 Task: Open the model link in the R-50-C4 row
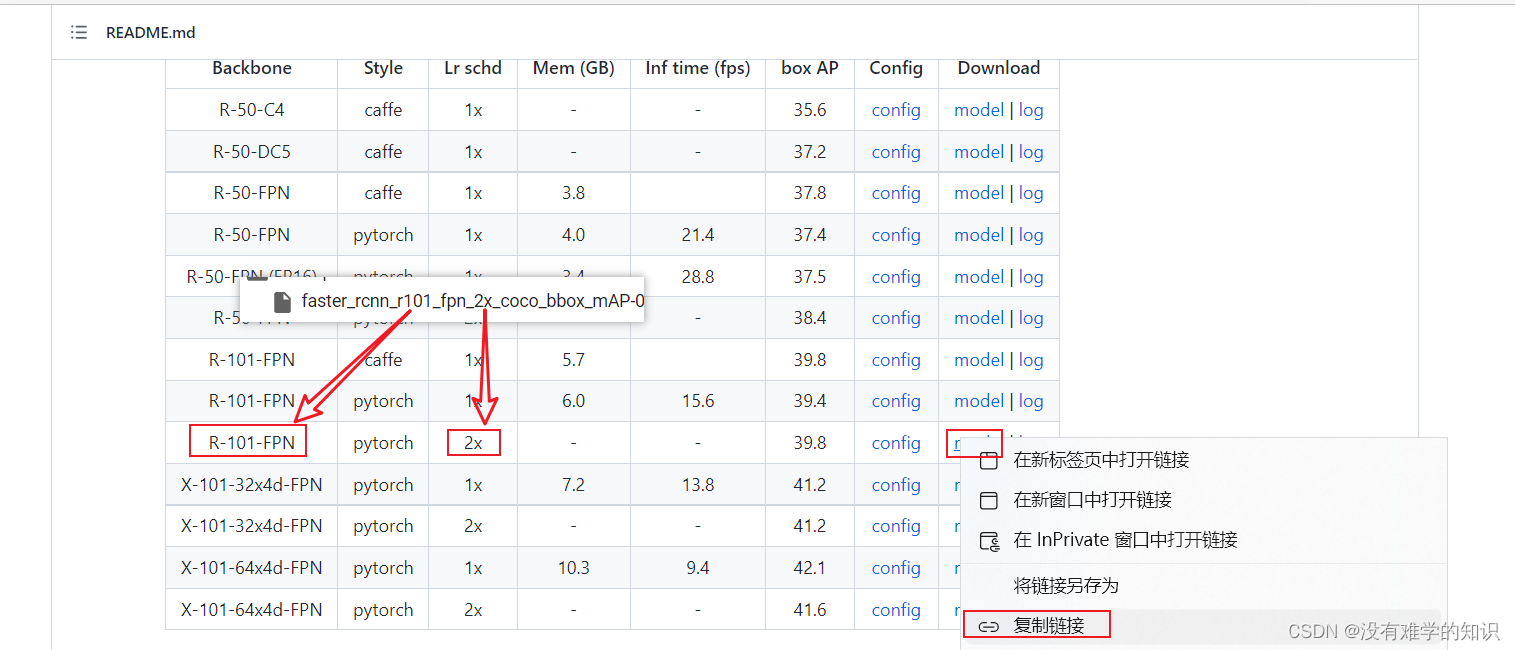pos(979,110)
